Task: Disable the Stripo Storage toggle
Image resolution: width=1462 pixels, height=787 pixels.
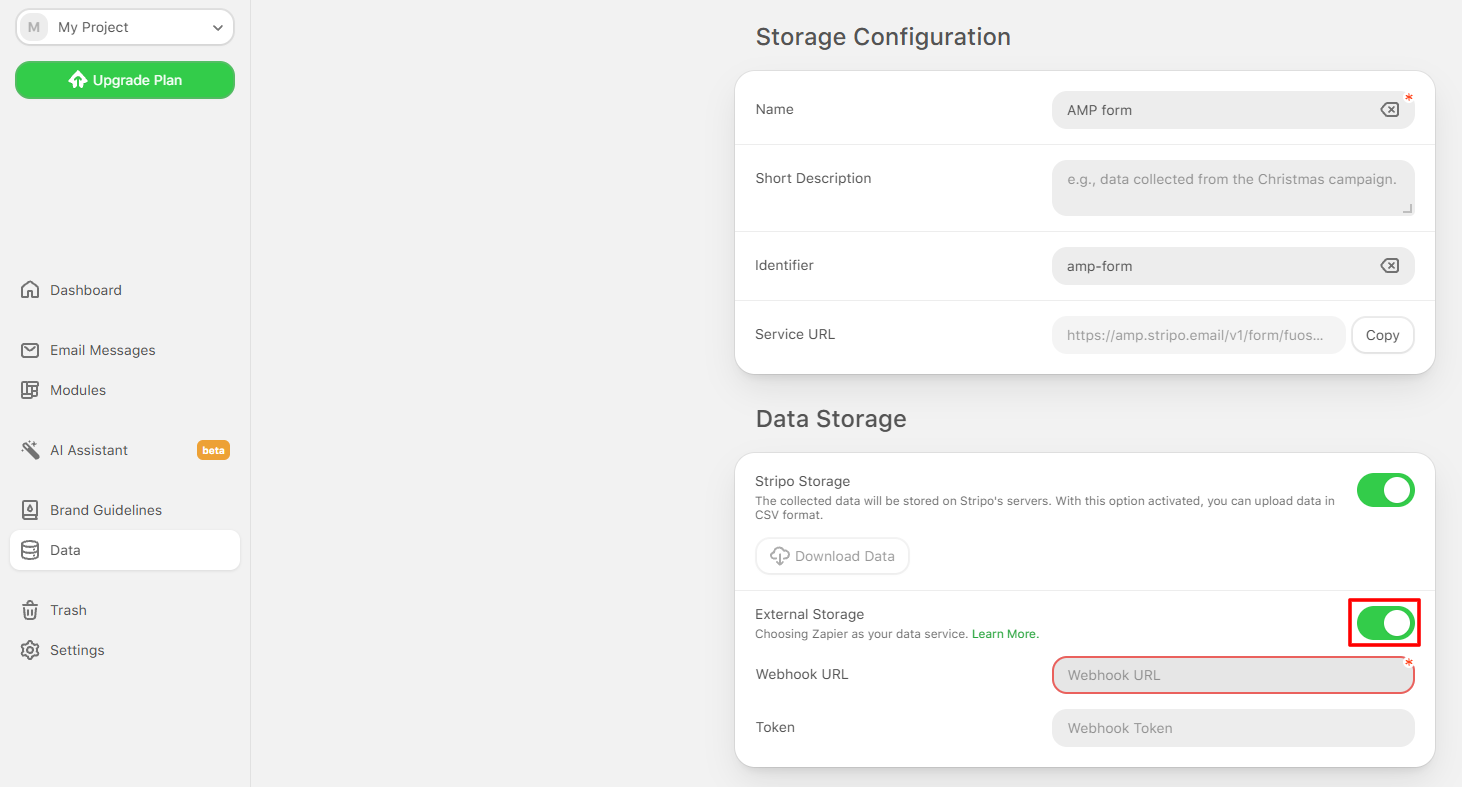Action: pos(1385,490)
